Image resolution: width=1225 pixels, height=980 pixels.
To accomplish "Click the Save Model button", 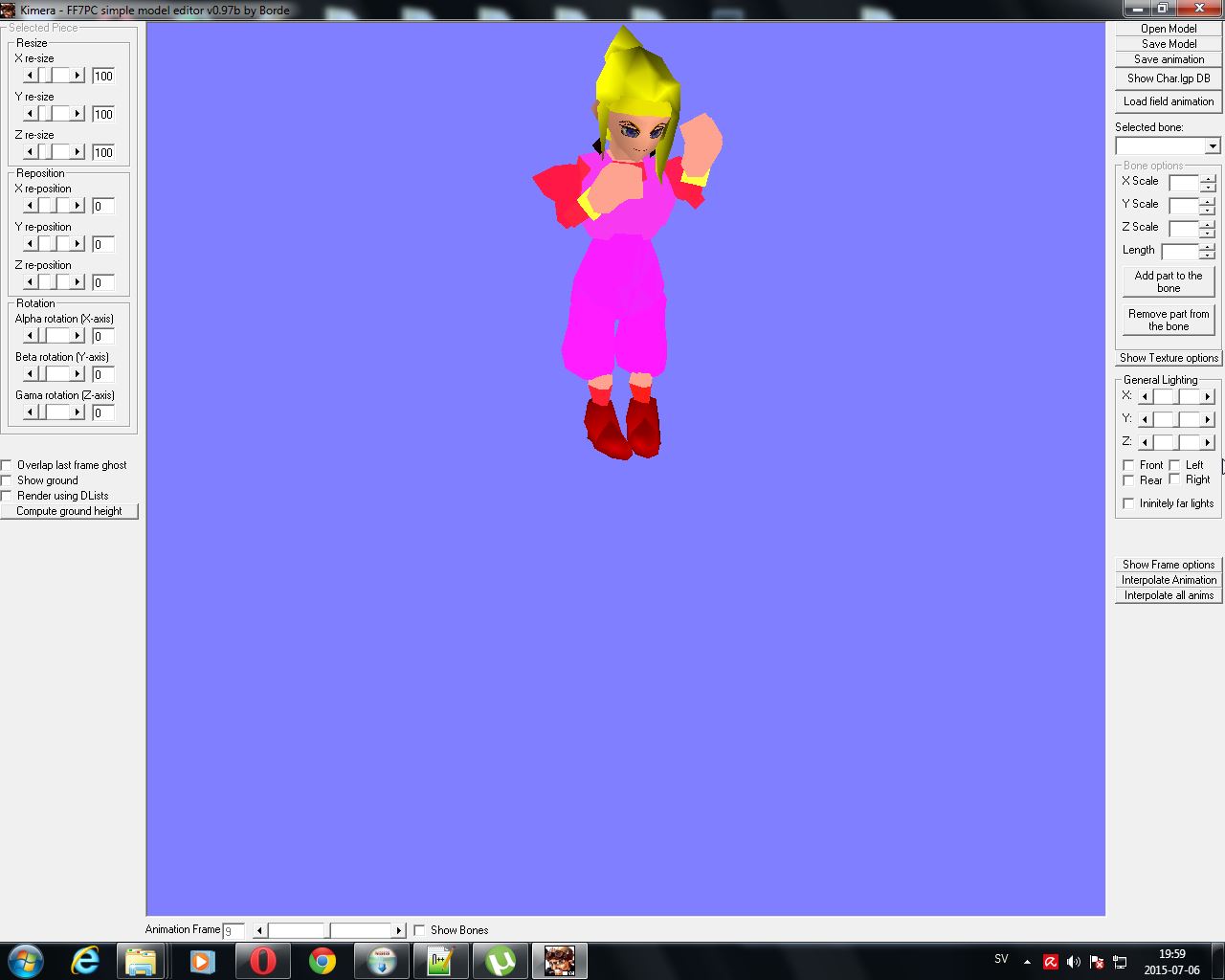I will pyautogui.click(x=1169, y=44).
